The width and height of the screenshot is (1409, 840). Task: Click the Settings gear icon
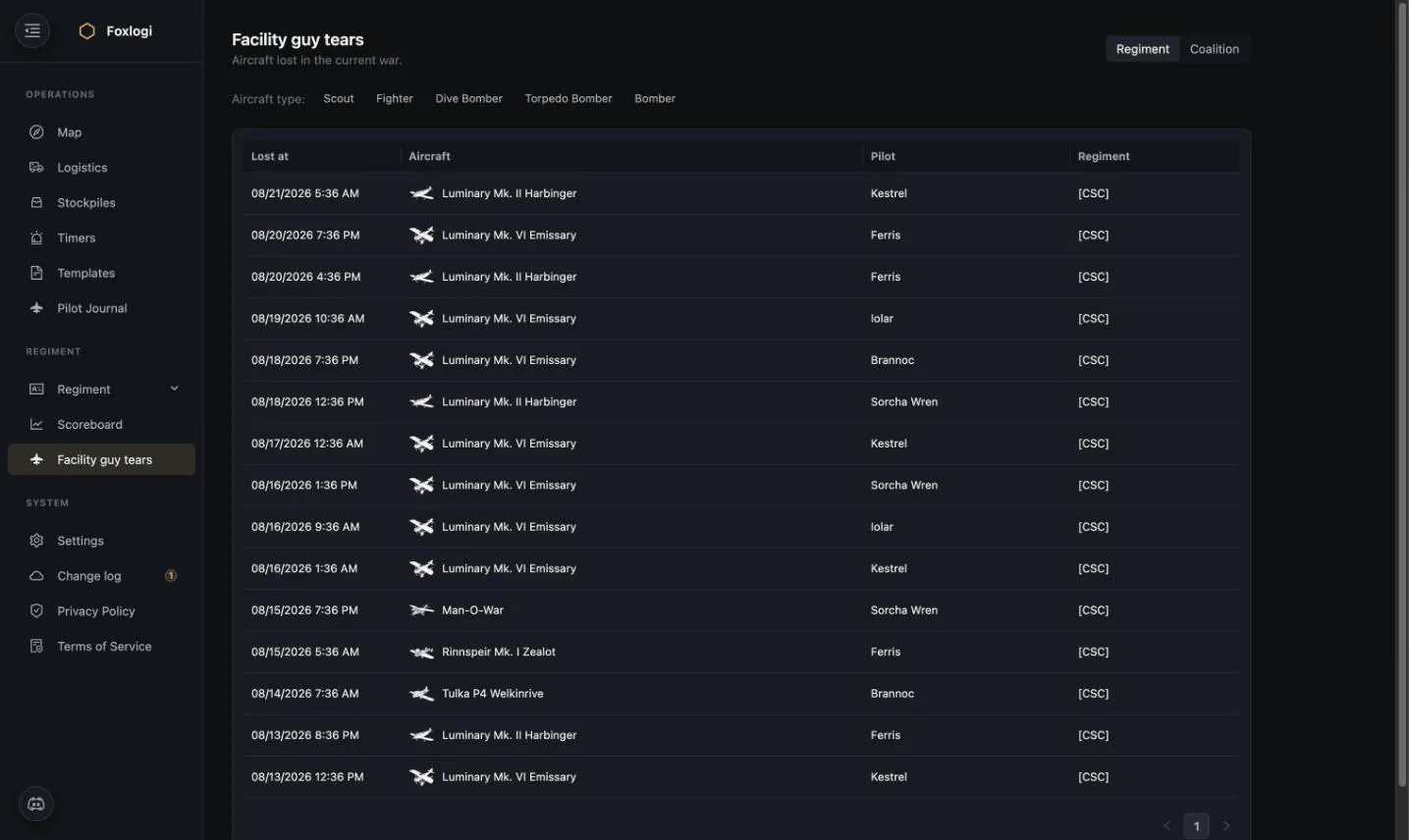tap(36, 541)
